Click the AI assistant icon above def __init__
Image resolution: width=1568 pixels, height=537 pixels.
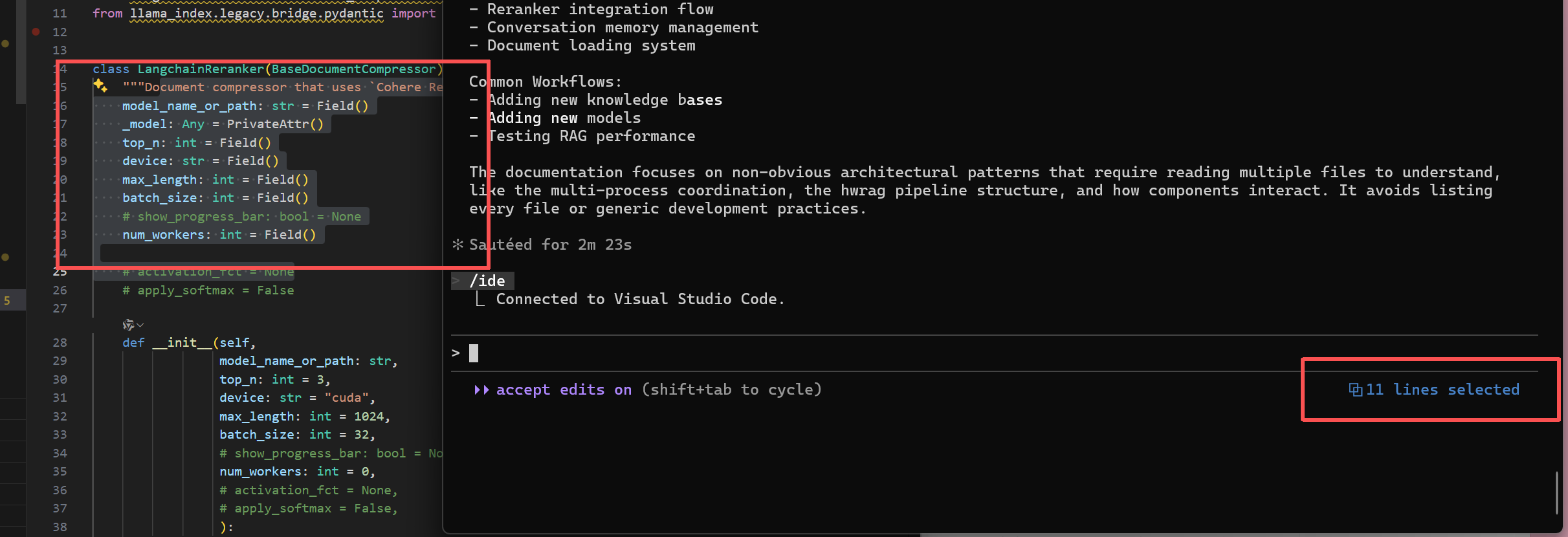click(128, 324)
